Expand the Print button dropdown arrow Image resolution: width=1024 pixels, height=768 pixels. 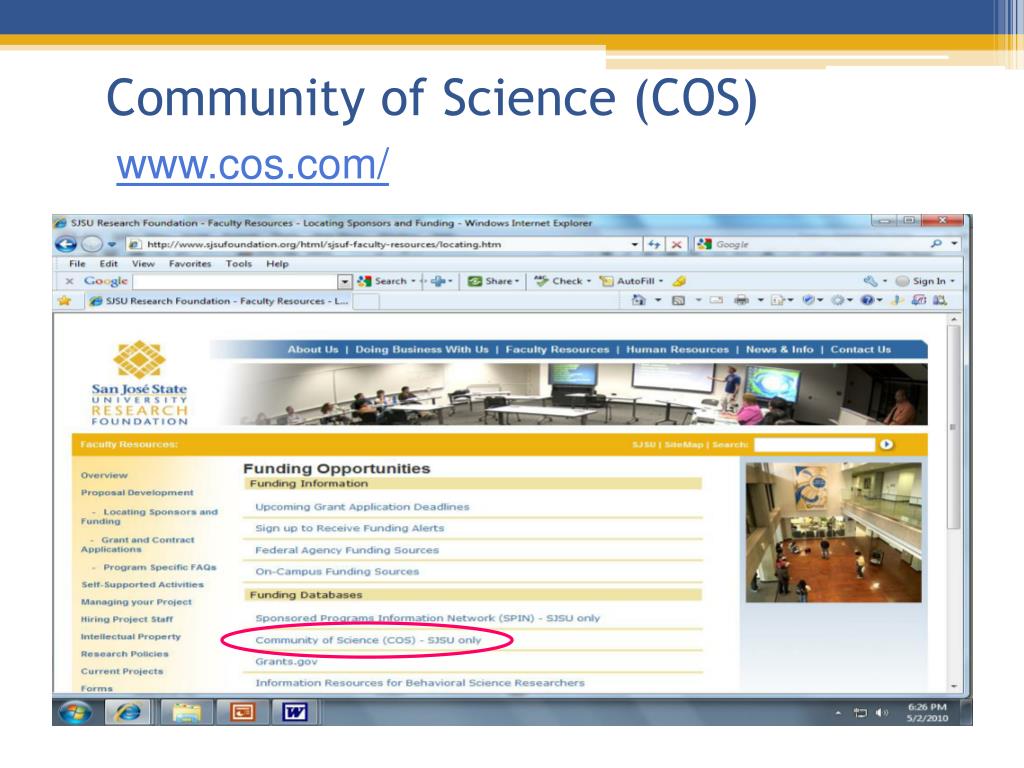point(760,300)
